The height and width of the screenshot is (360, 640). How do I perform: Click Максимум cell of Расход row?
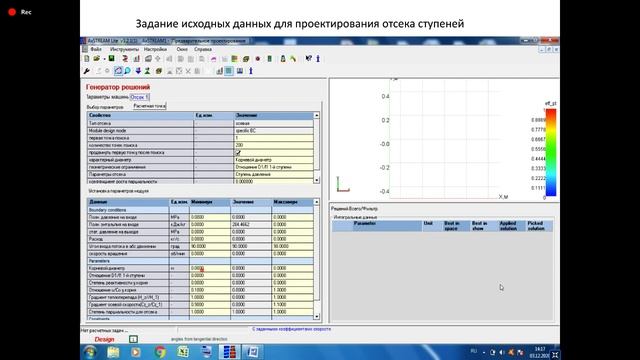pyautogui.click(x=293, y=239)
